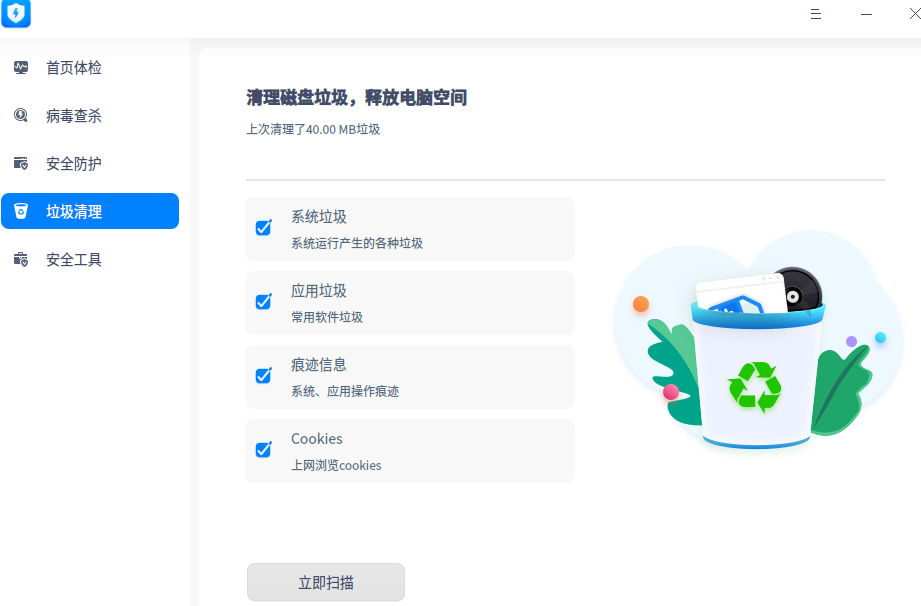Uncheck the 系统垃圾 checkbox
Viewport: 921px width, 606px height.
(x=264, y=228)
